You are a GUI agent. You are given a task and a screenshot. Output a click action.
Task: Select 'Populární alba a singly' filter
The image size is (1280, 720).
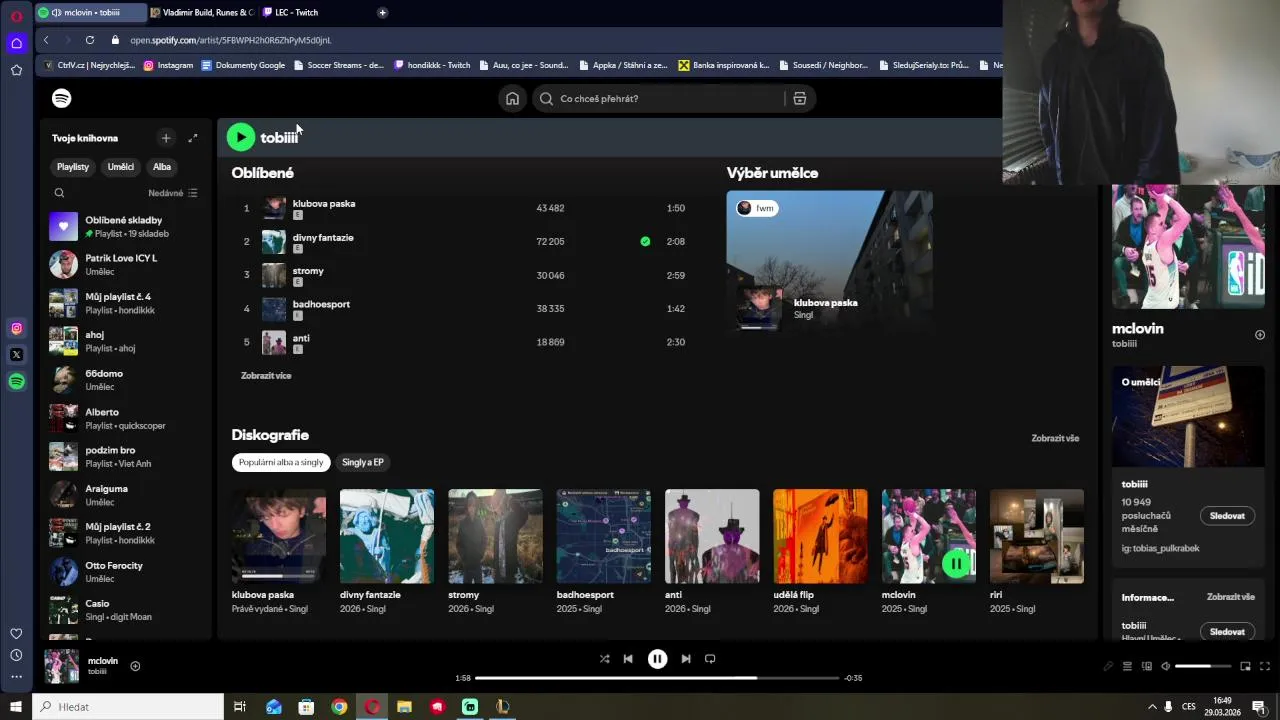pos(281,462)
